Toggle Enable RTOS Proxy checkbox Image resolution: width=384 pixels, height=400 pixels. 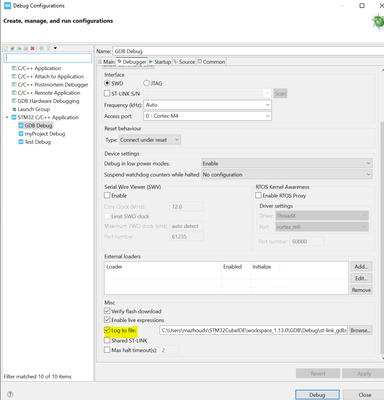258,195
